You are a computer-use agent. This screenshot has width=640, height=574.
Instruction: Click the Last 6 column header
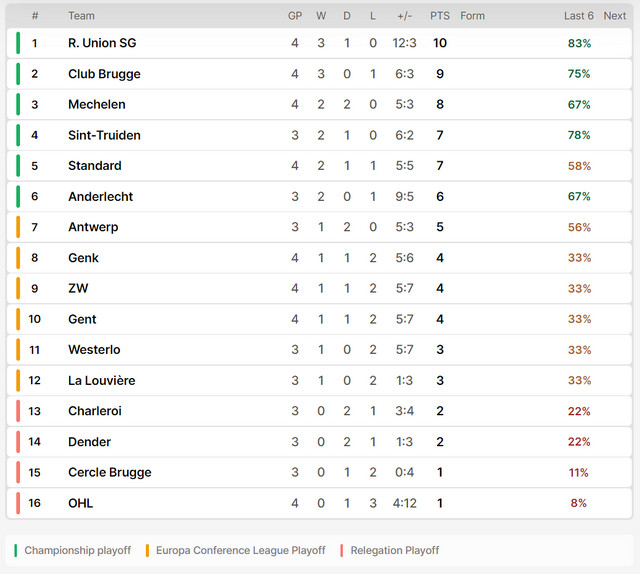pyautogui.click(x=578, y=16)
